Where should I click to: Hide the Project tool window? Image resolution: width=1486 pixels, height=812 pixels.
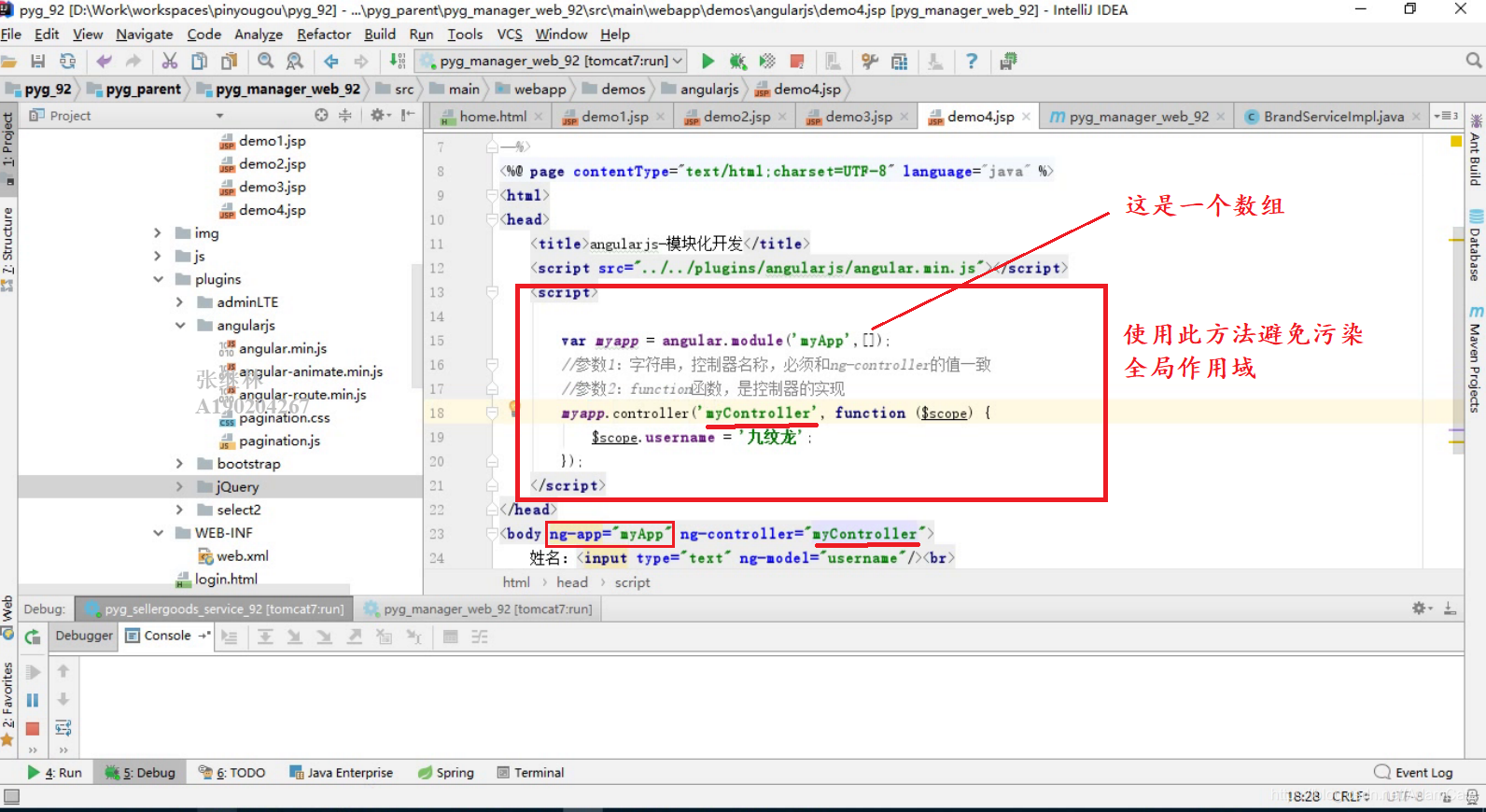pyautogui.click(x=408, y=115)
